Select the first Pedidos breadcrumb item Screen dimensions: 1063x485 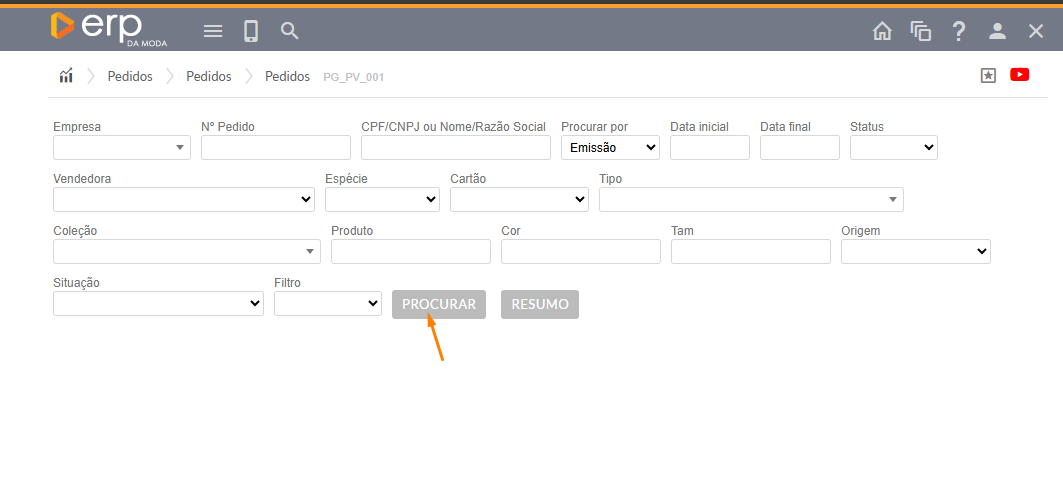pos(130,76)
